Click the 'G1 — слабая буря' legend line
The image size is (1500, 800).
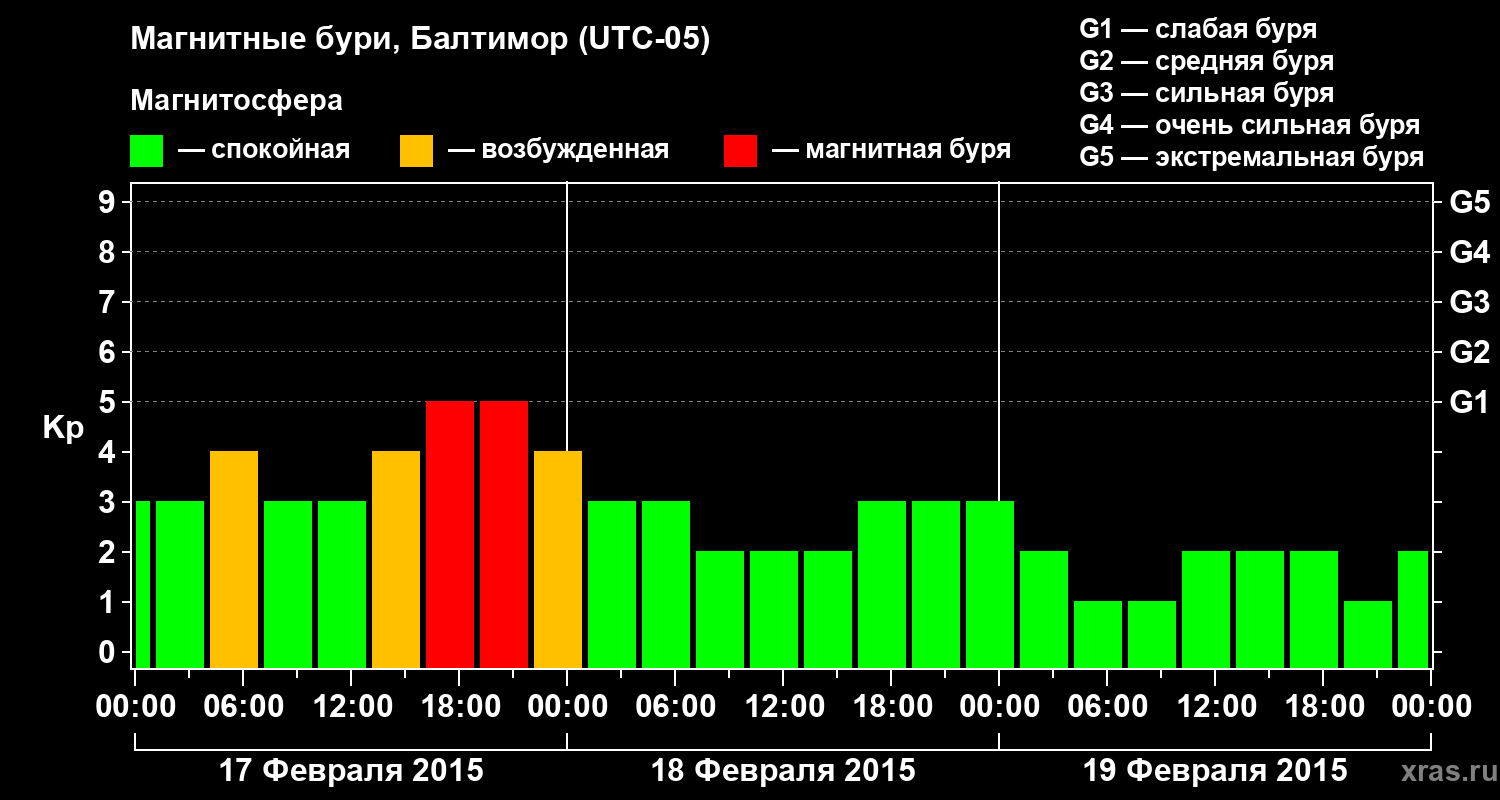(x=1198, y=29)
